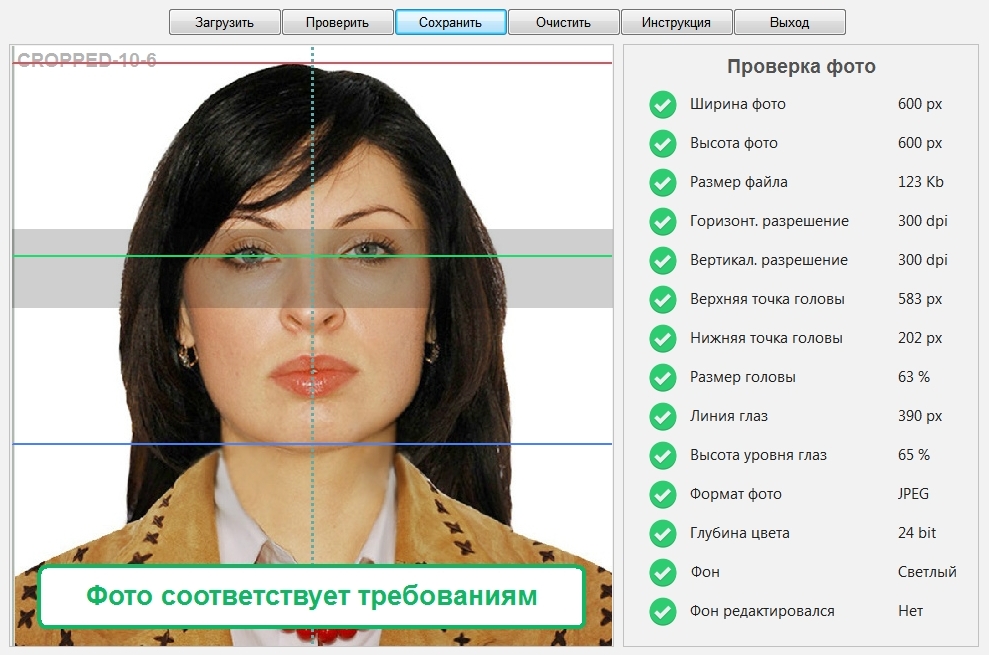Save the photo with Сохранить button
This screenshot has height=655, width=989.
(x=450, y=22)
